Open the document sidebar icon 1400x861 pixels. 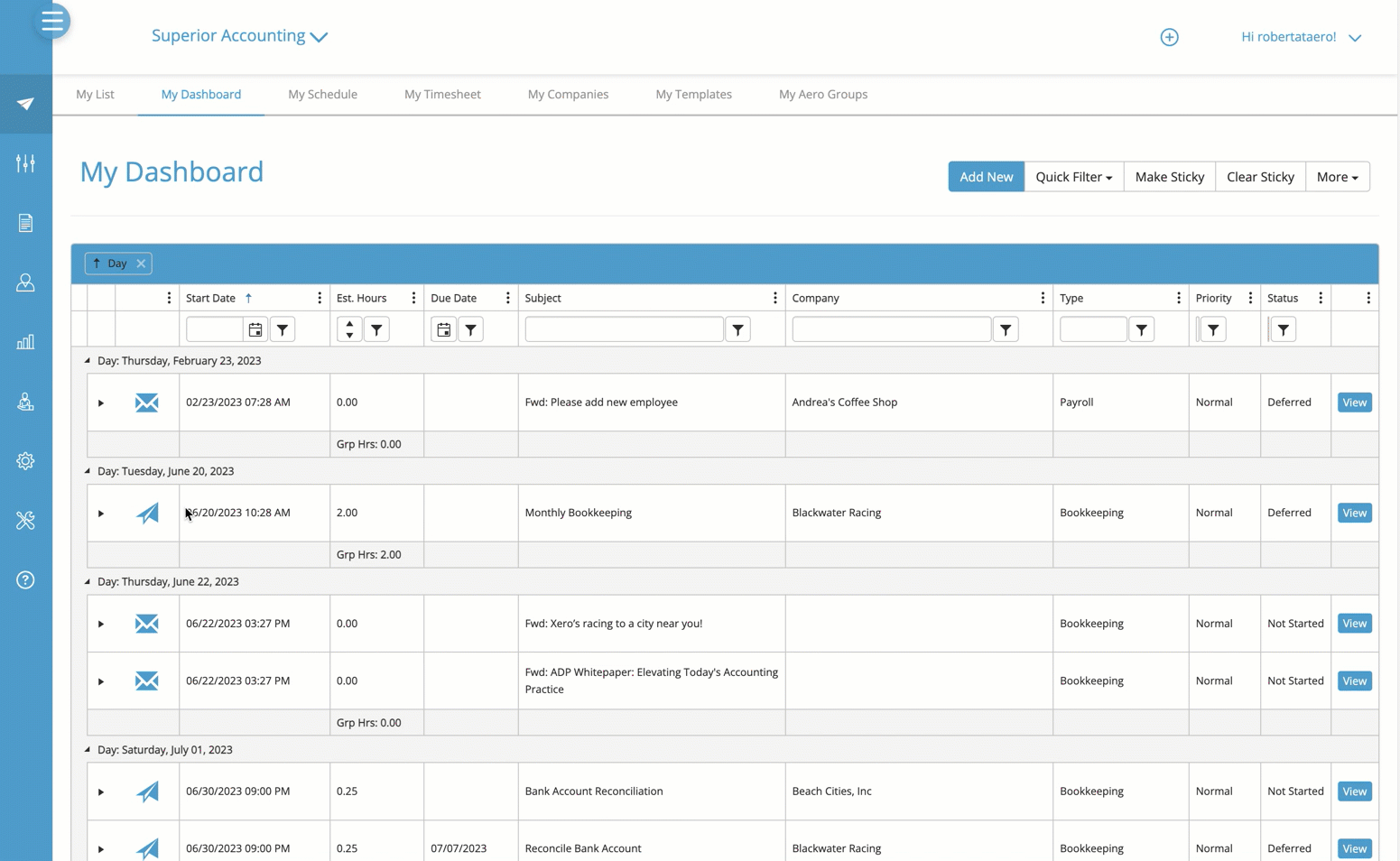25,223
